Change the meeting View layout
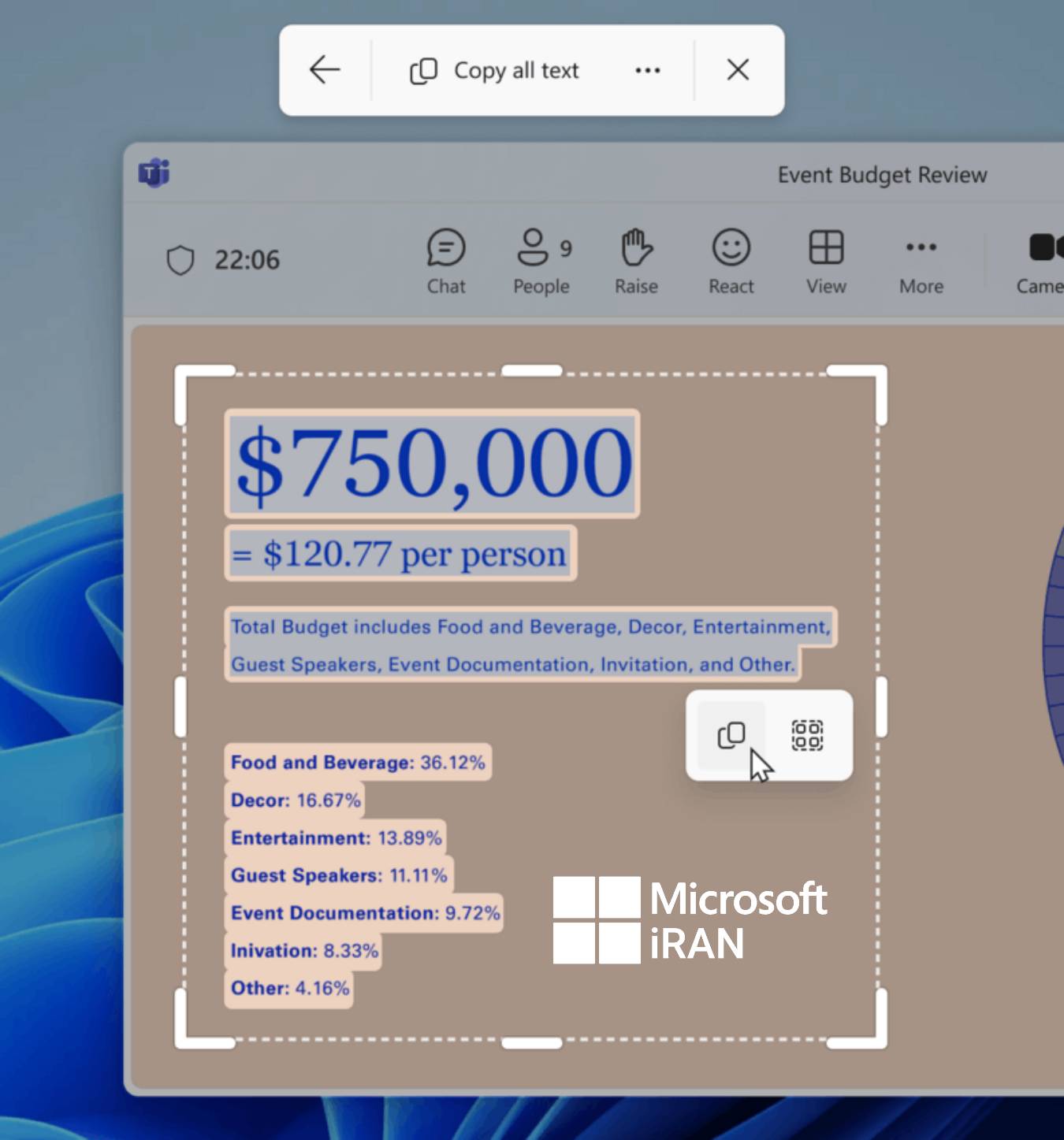The image size is (1064, 1140). (826, 262)
